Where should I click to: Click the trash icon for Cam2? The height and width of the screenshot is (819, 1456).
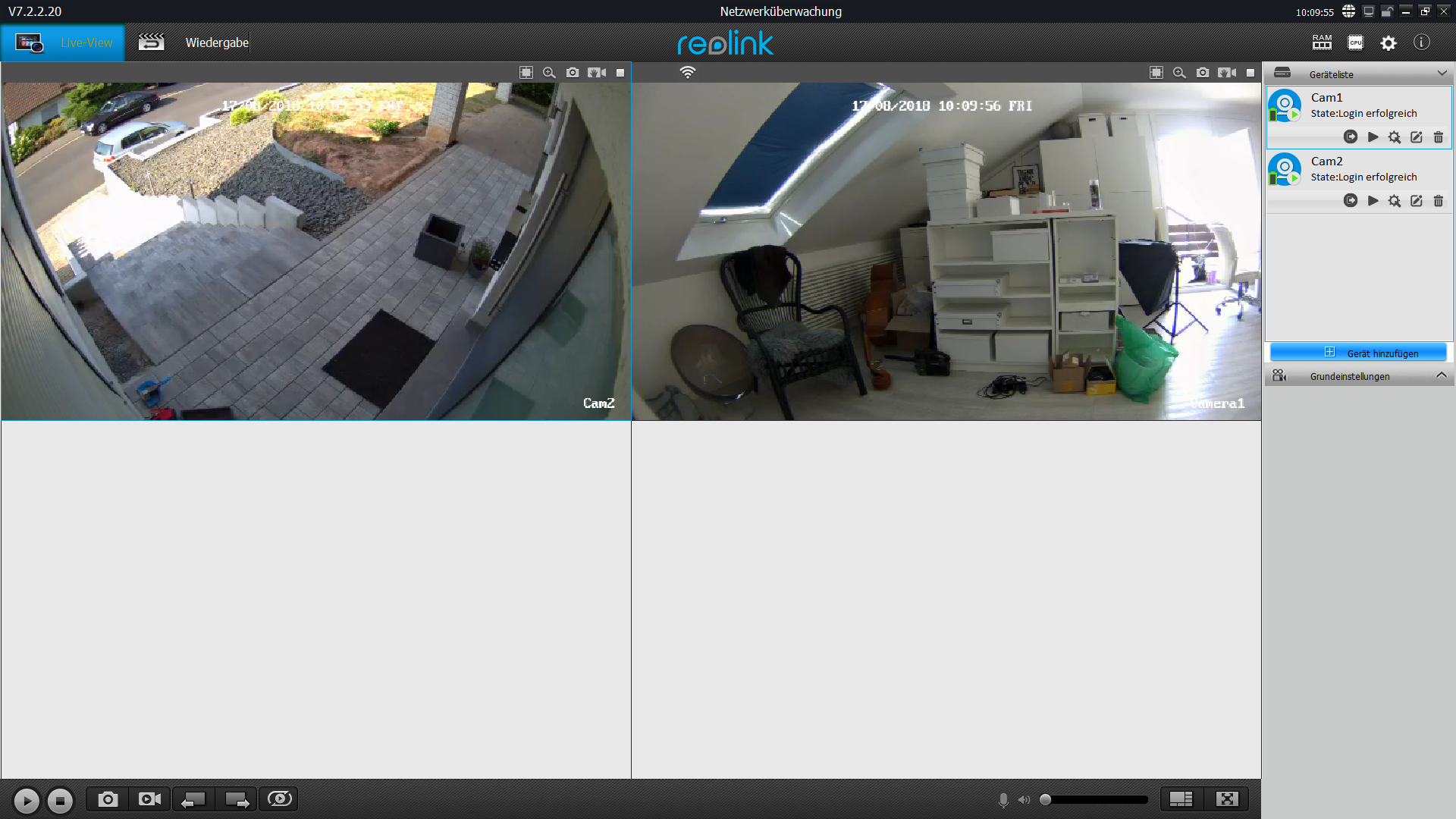click(x=1438, y=201)
